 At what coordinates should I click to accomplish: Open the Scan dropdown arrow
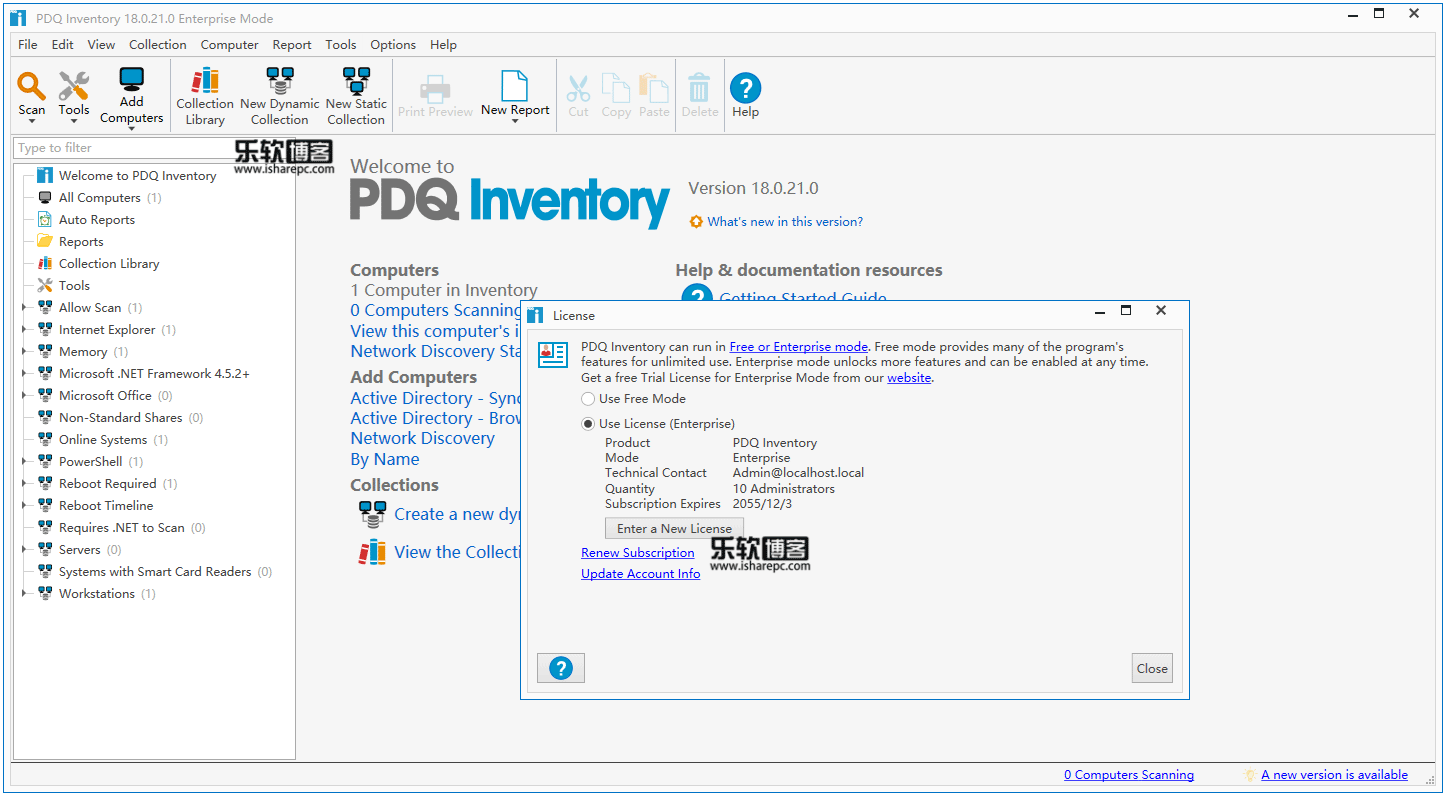point(32,122)
